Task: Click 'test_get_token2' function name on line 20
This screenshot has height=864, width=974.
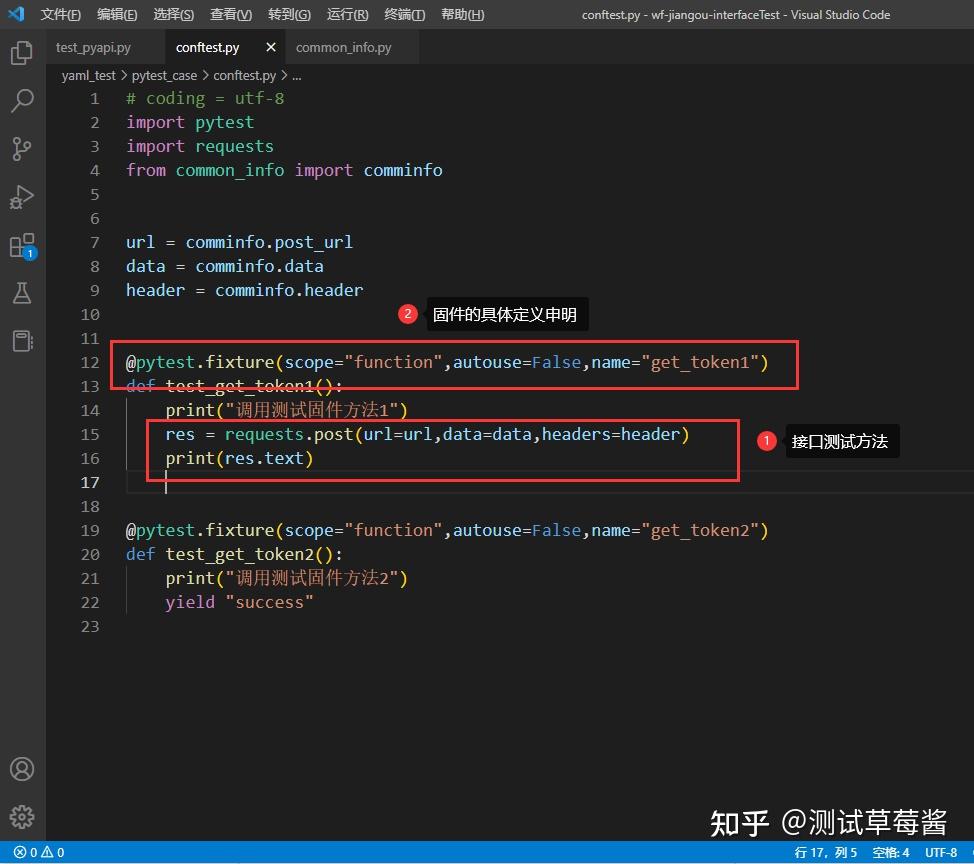Action: (x=239, y=555)
